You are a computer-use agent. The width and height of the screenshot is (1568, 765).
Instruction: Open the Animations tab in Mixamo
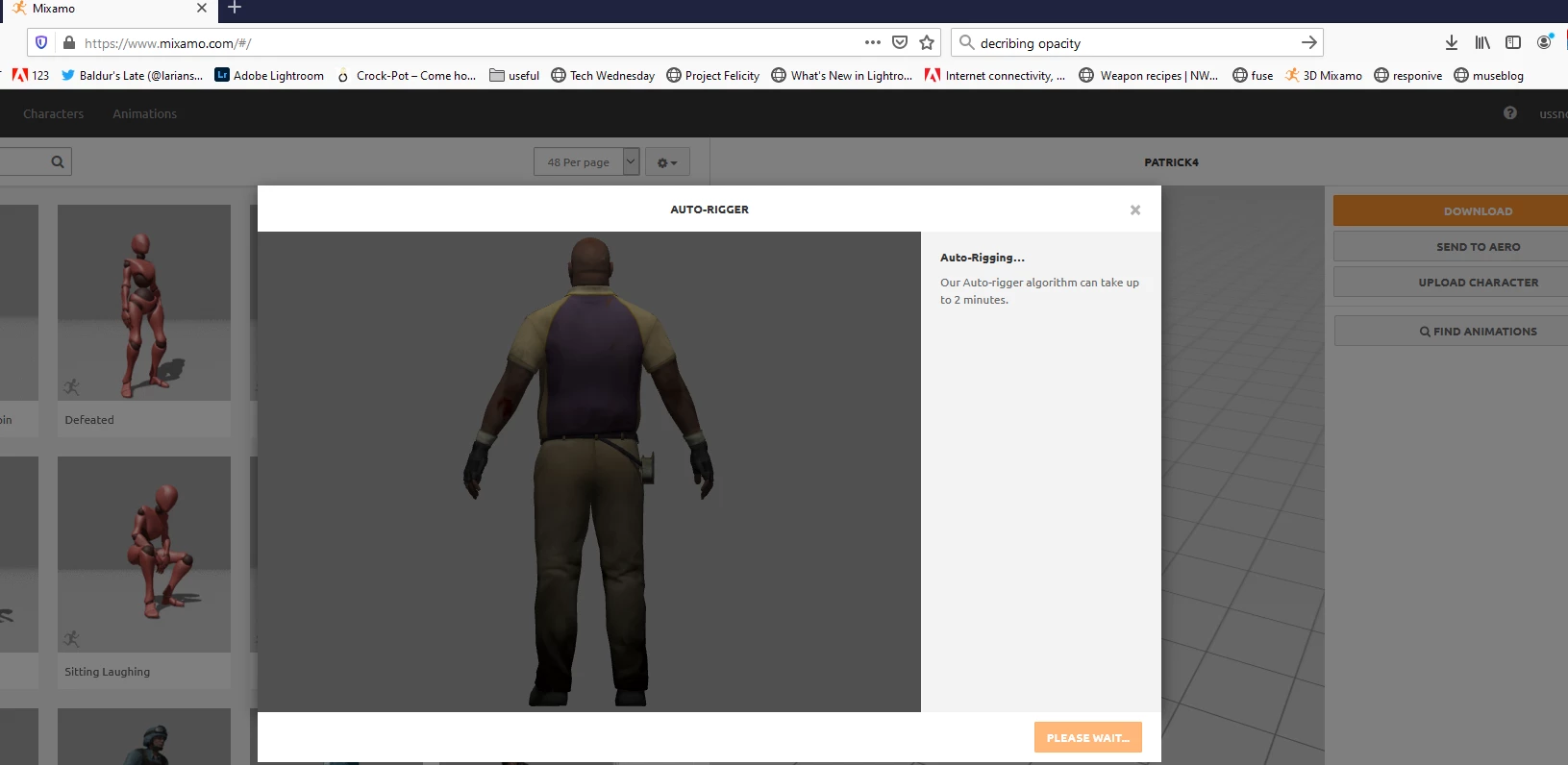145,113
